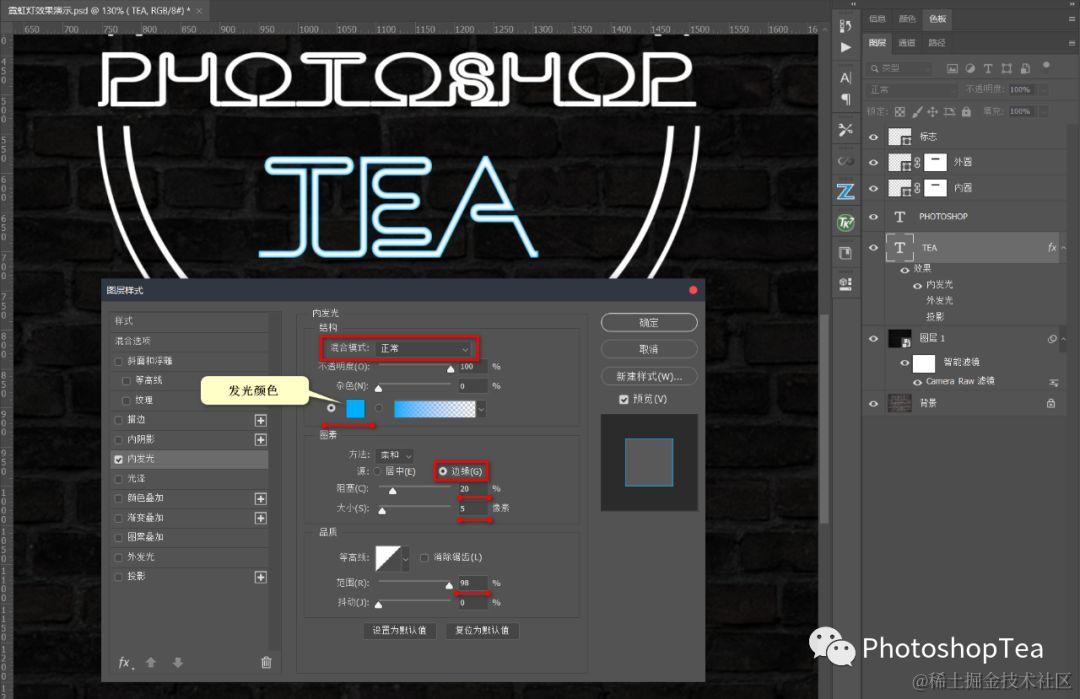
Task: Add another 渐变叠加 effect with its plus icon
Action: tap(260, 518)
